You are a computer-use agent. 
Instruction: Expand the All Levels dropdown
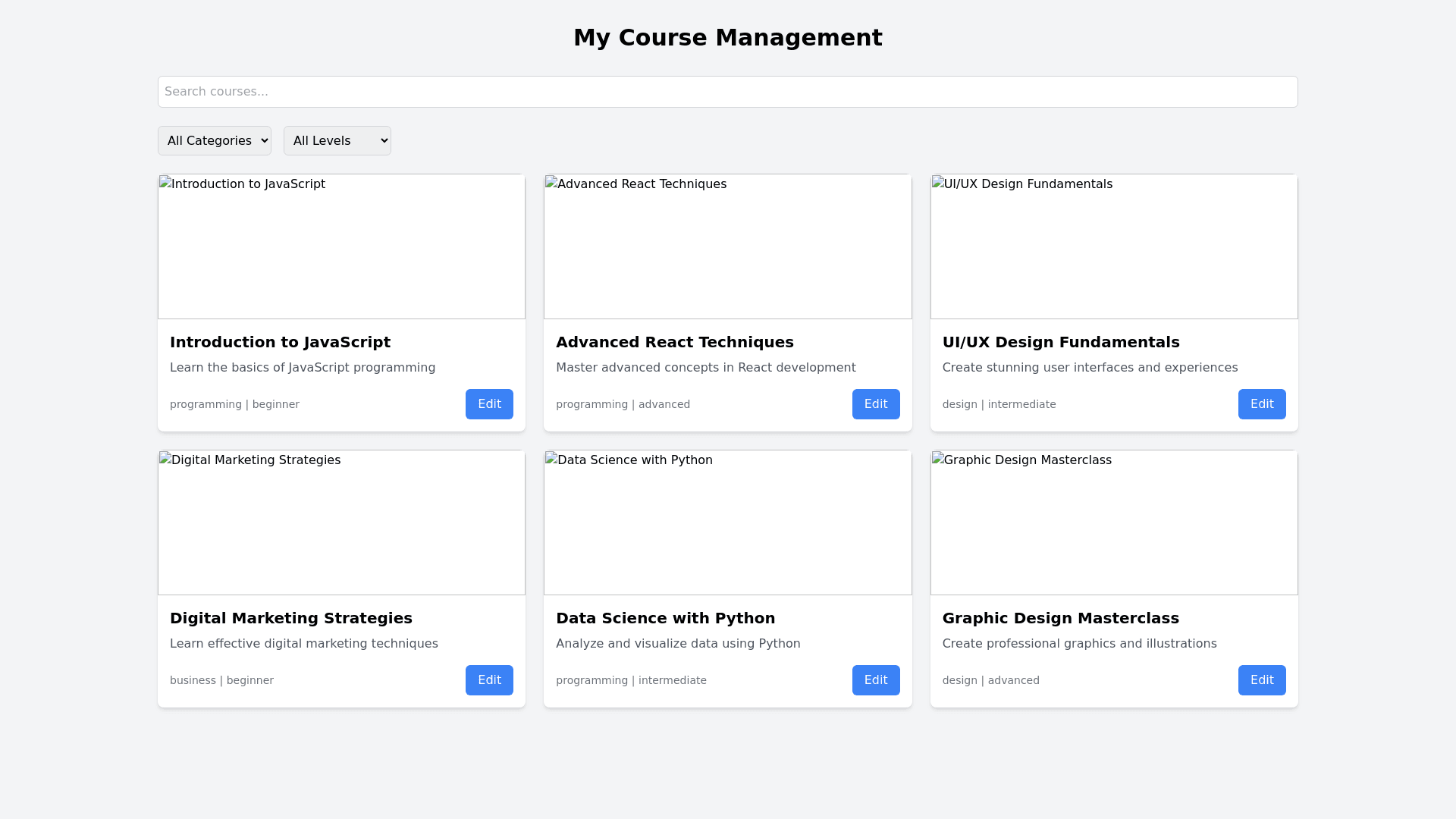pos(337,141)
